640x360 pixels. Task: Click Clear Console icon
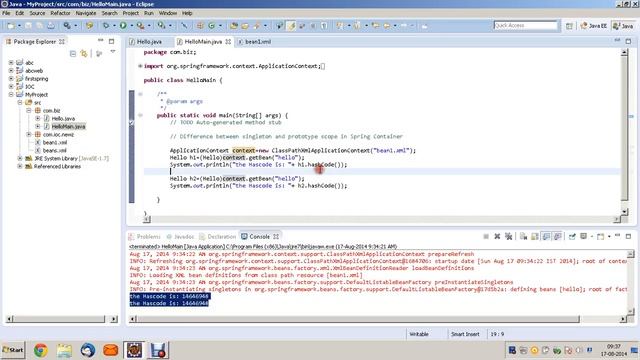(x=523, y=236)
